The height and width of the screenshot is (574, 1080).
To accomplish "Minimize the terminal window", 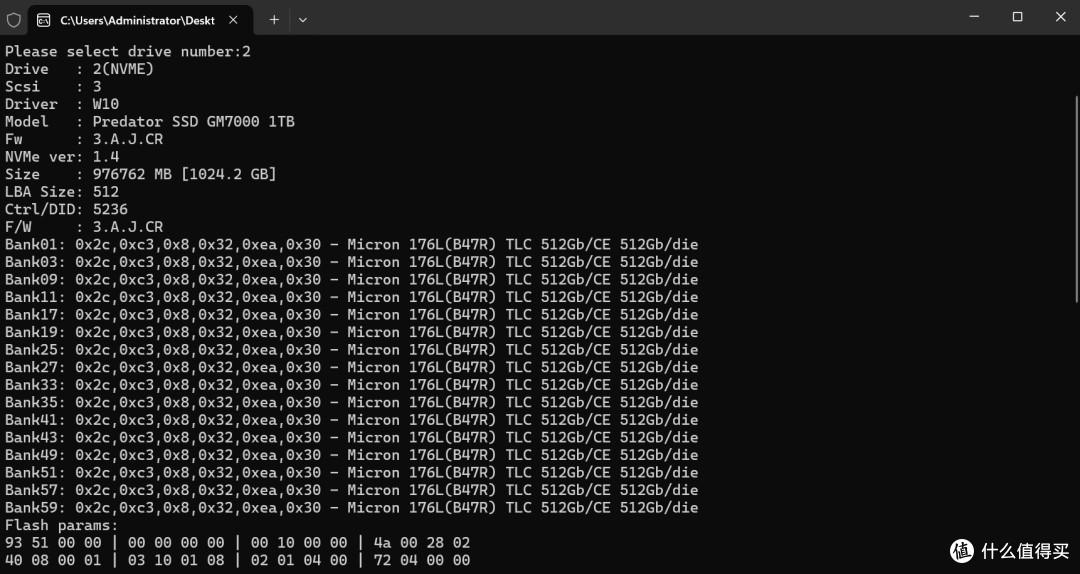I will (974, 17).
